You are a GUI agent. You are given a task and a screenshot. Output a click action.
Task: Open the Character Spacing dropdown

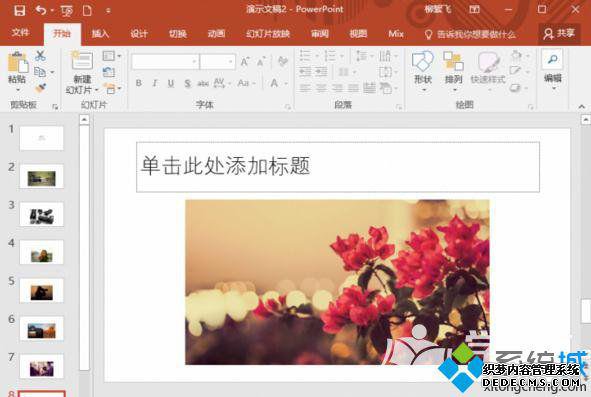[222, 83]
